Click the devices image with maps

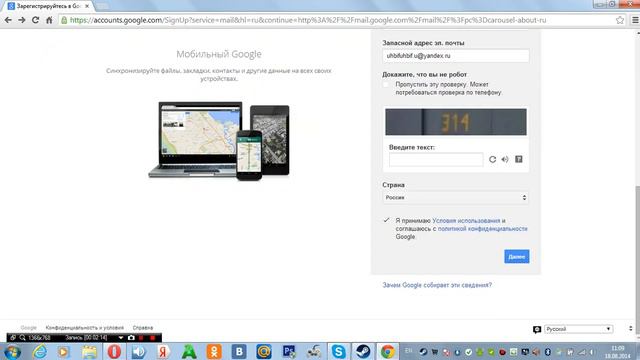tap(219, 140)
